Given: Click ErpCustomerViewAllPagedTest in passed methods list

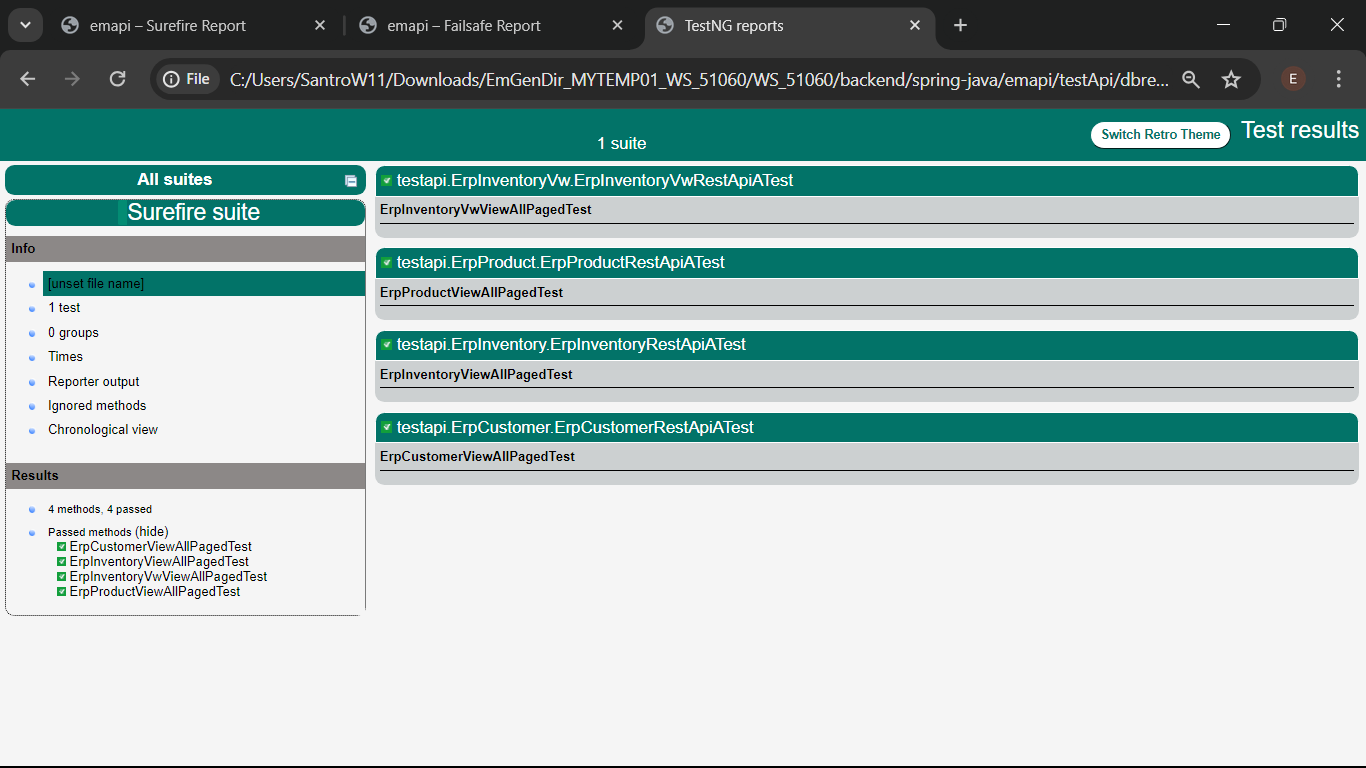Looking at the screenshot, I should [160, 547].
